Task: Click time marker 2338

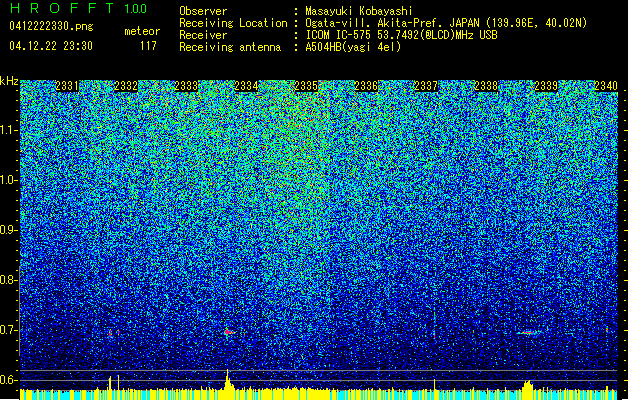Action: (486, 86)
